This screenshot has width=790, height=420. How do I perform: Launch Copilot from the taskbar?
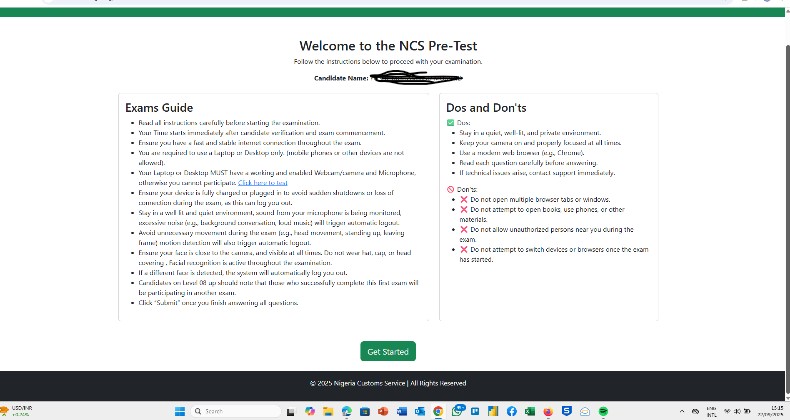310,411
